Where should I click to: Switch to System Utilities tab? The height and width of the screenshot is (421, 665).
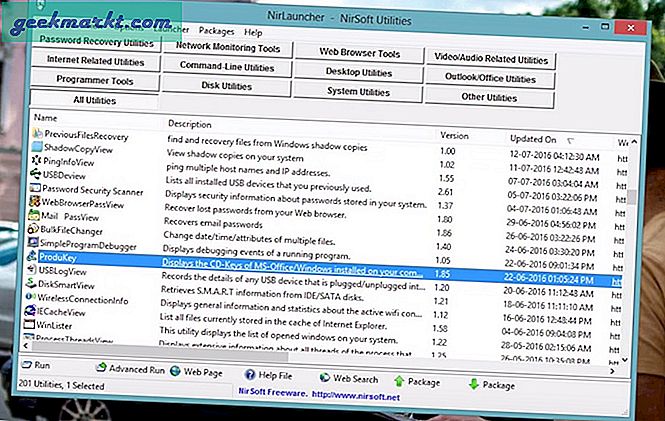358,91
